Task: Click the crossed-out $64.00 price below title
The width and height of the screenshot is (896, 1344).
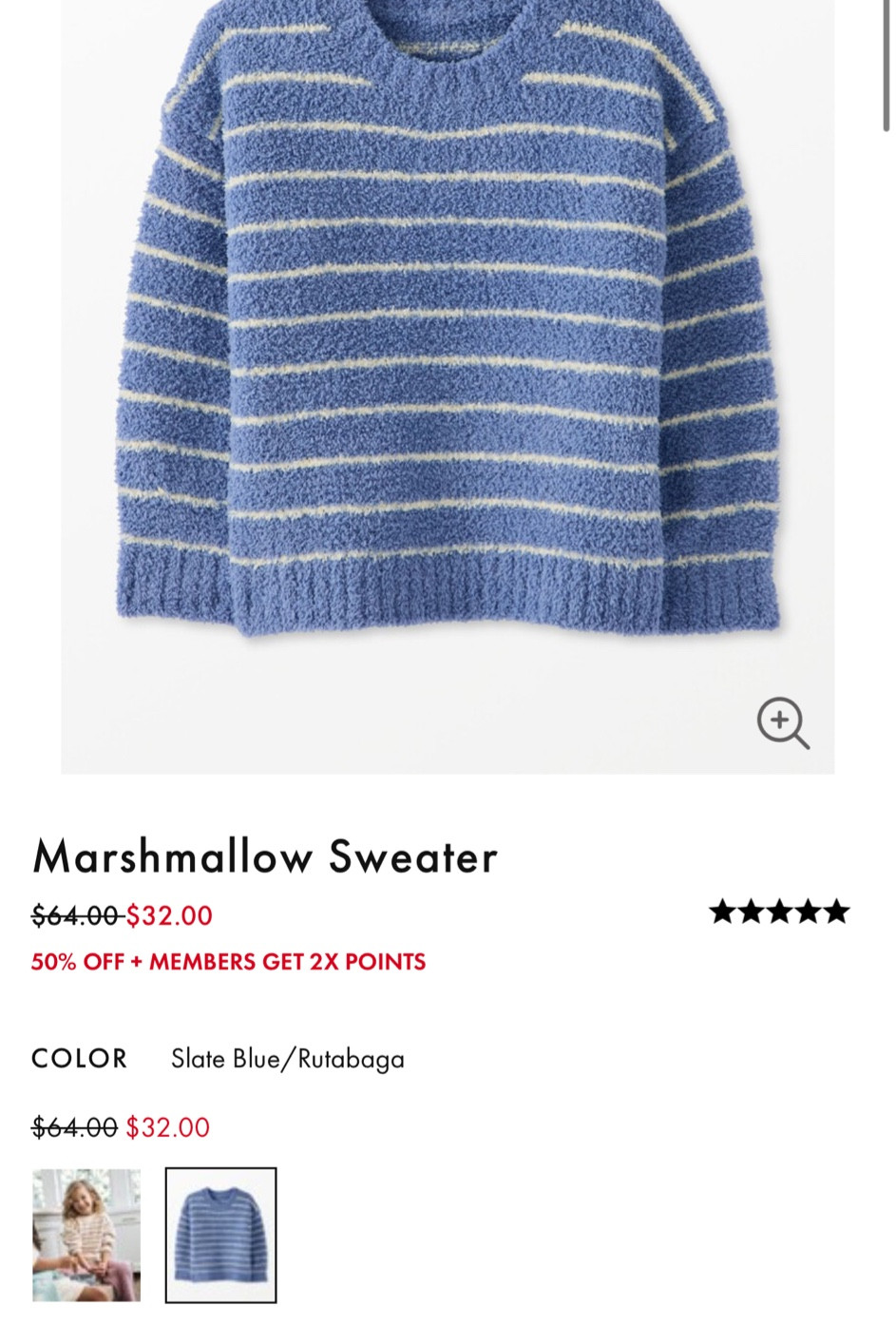Action: (75, 915)
